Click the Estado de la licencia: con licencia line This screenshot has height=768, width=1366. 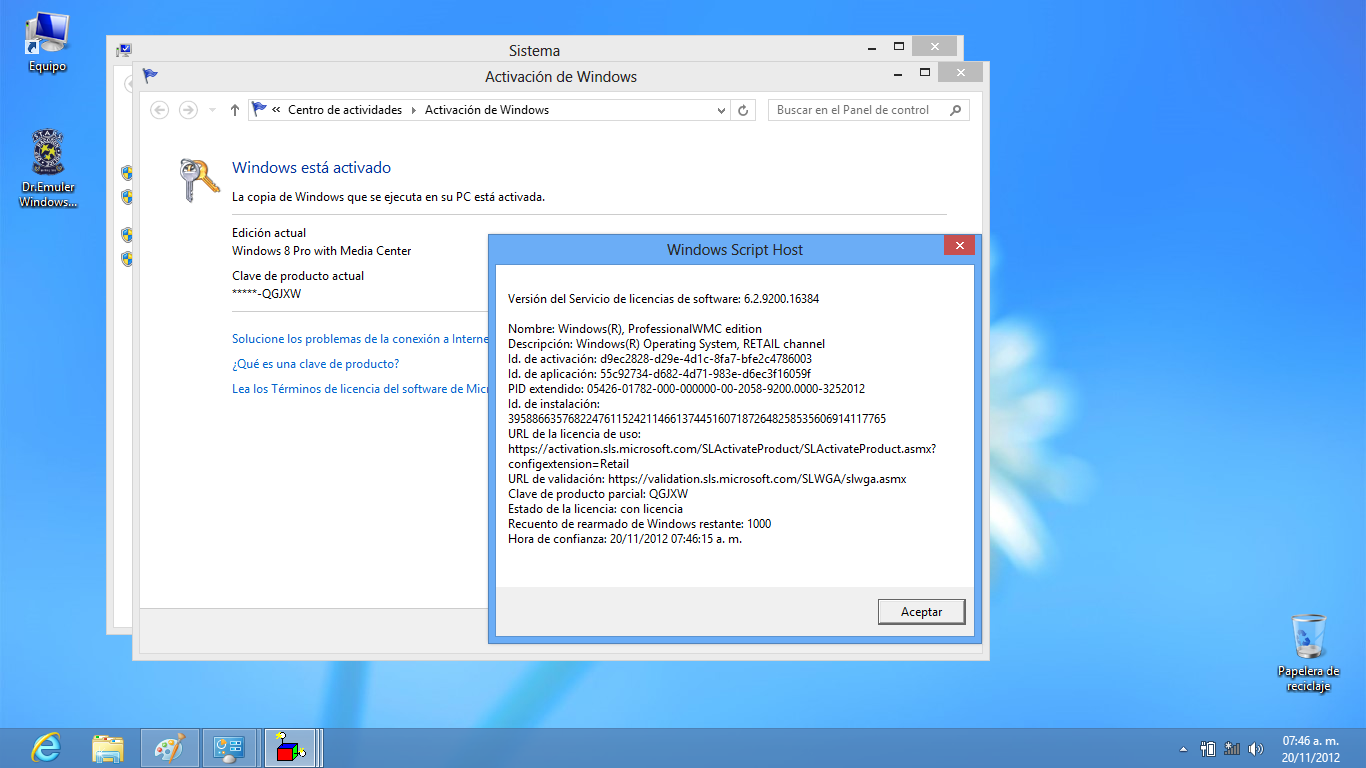tap(595, 509)
